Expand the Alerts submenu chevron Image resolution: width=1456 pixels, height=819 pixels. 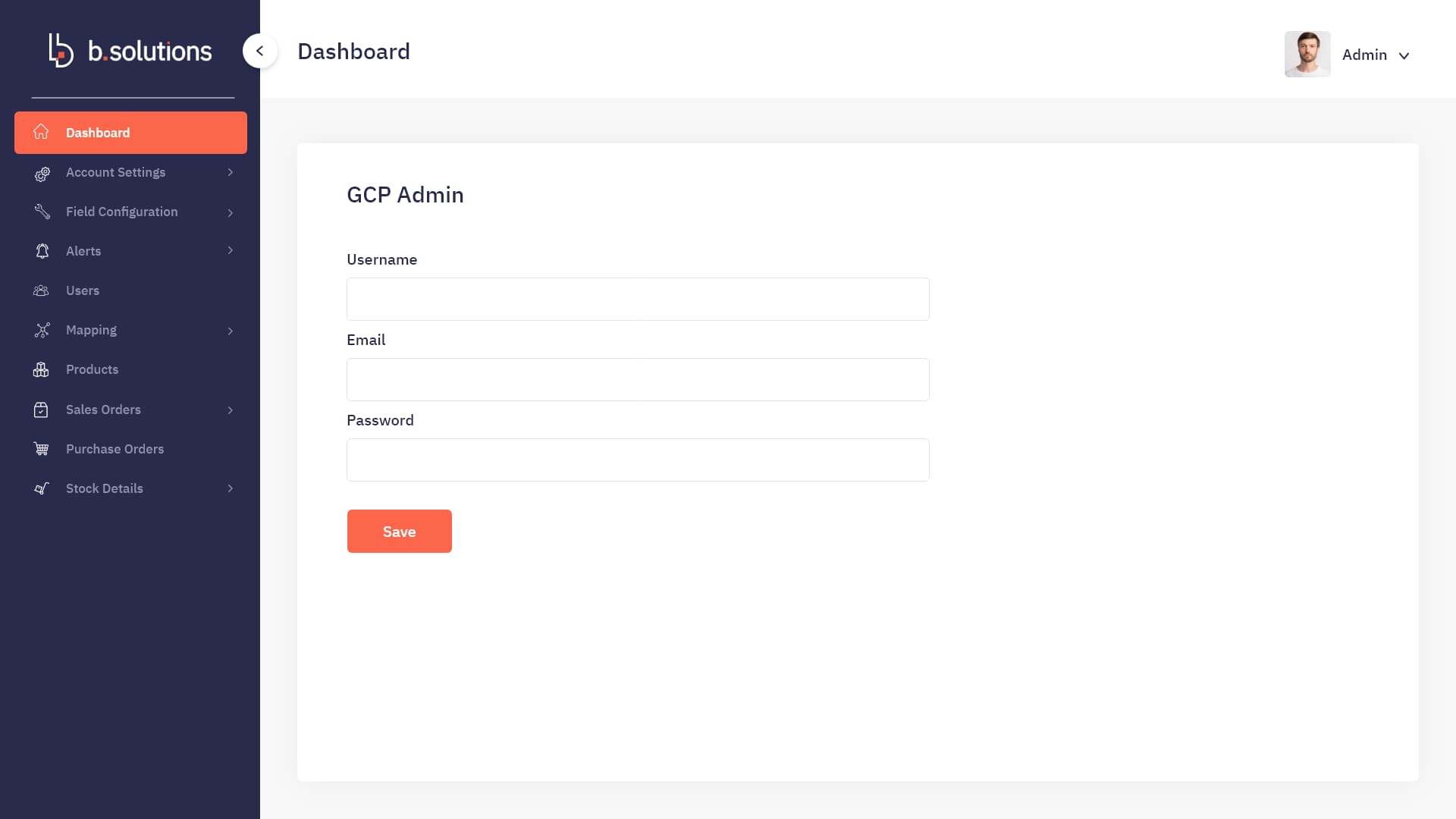(231, 250)
